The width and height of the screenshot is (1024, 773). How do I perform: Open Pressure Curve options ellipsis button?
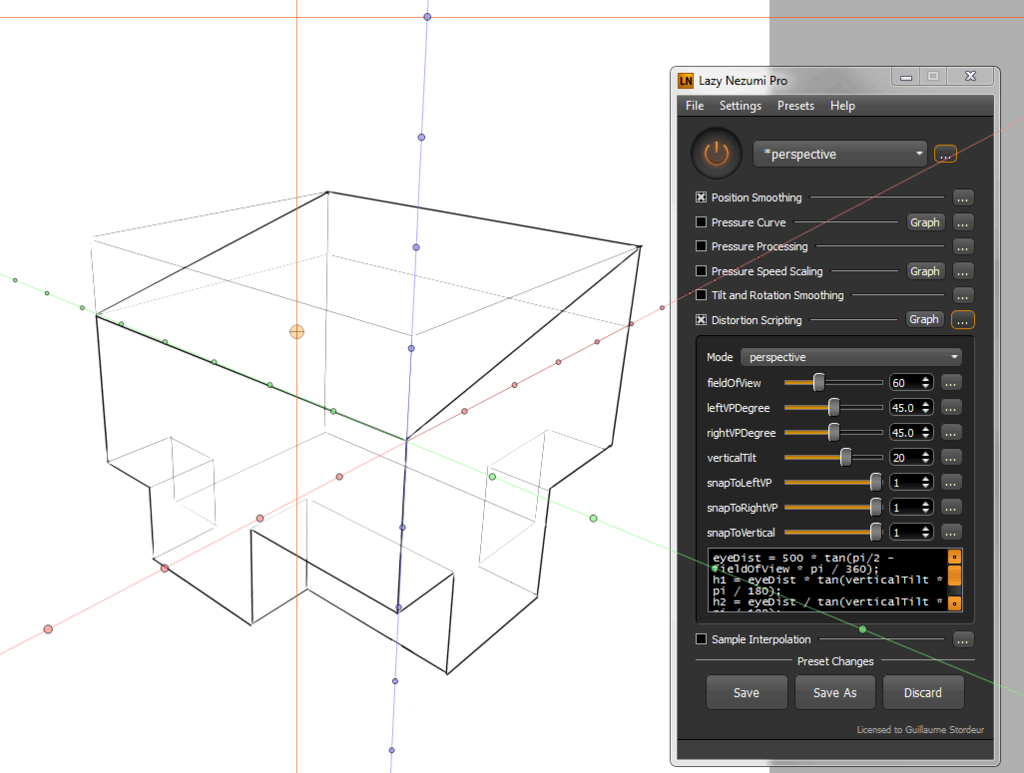click(963, 223)
